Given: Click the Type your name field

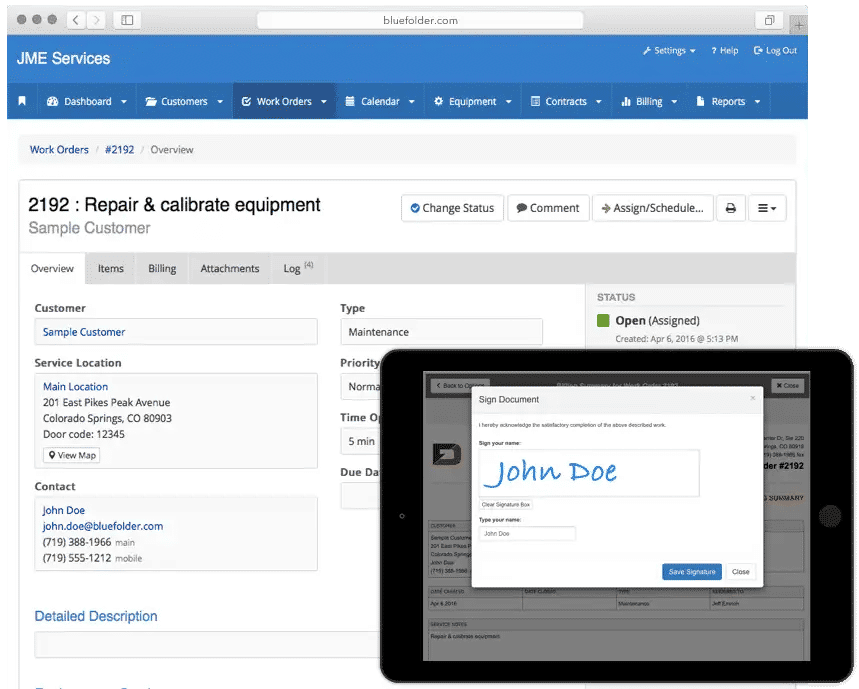Looking at the screenshot, I should 527,533.
